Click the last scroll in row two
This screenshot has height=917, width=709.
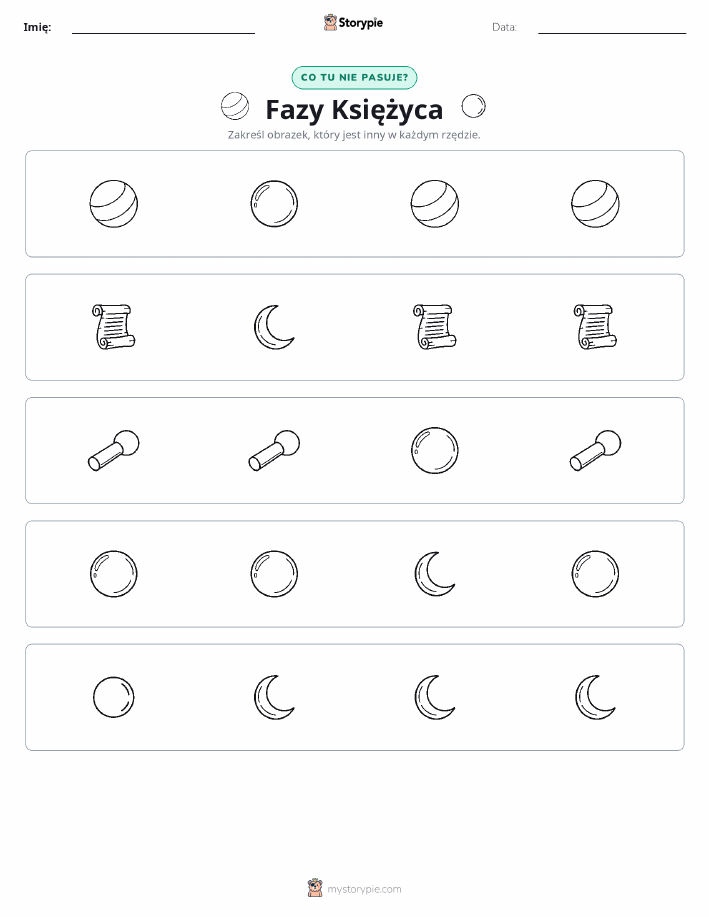tap(596, 327)
